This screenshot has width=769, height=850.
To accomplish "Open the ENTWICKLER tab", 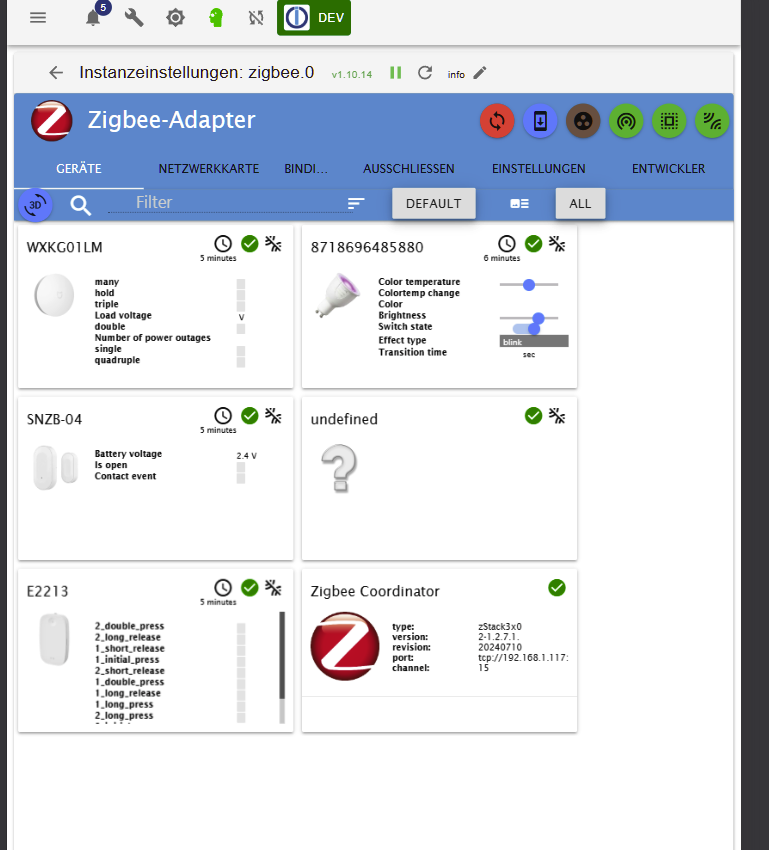I will pos(668,169).
